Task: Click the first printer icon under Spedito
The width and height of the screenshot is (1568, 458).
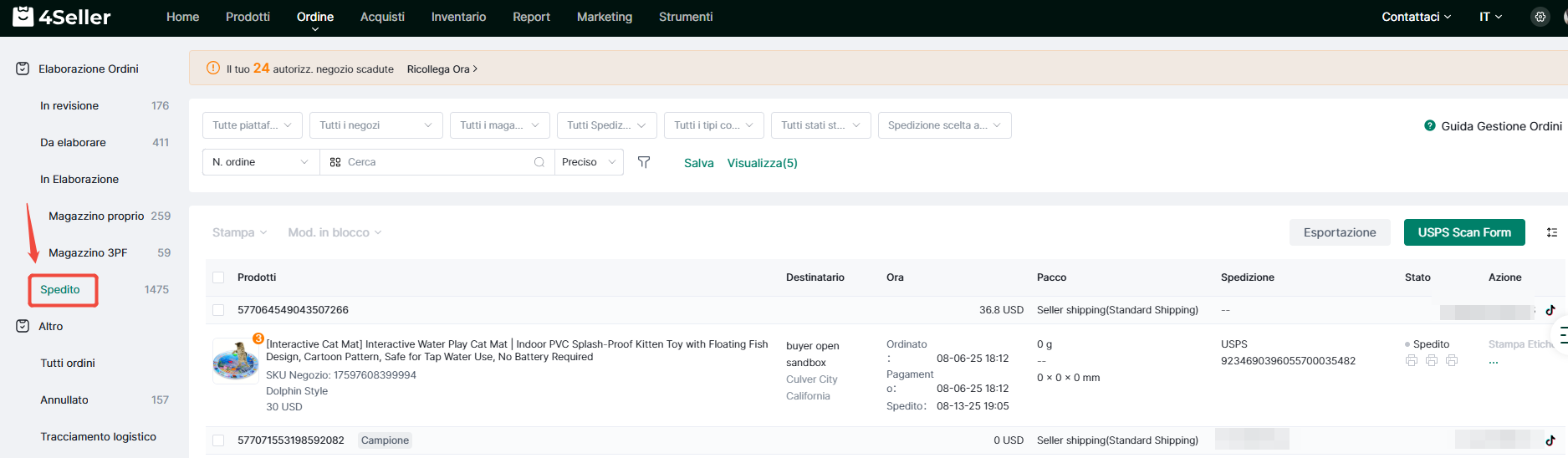Action: click(x=1412, y=360)
